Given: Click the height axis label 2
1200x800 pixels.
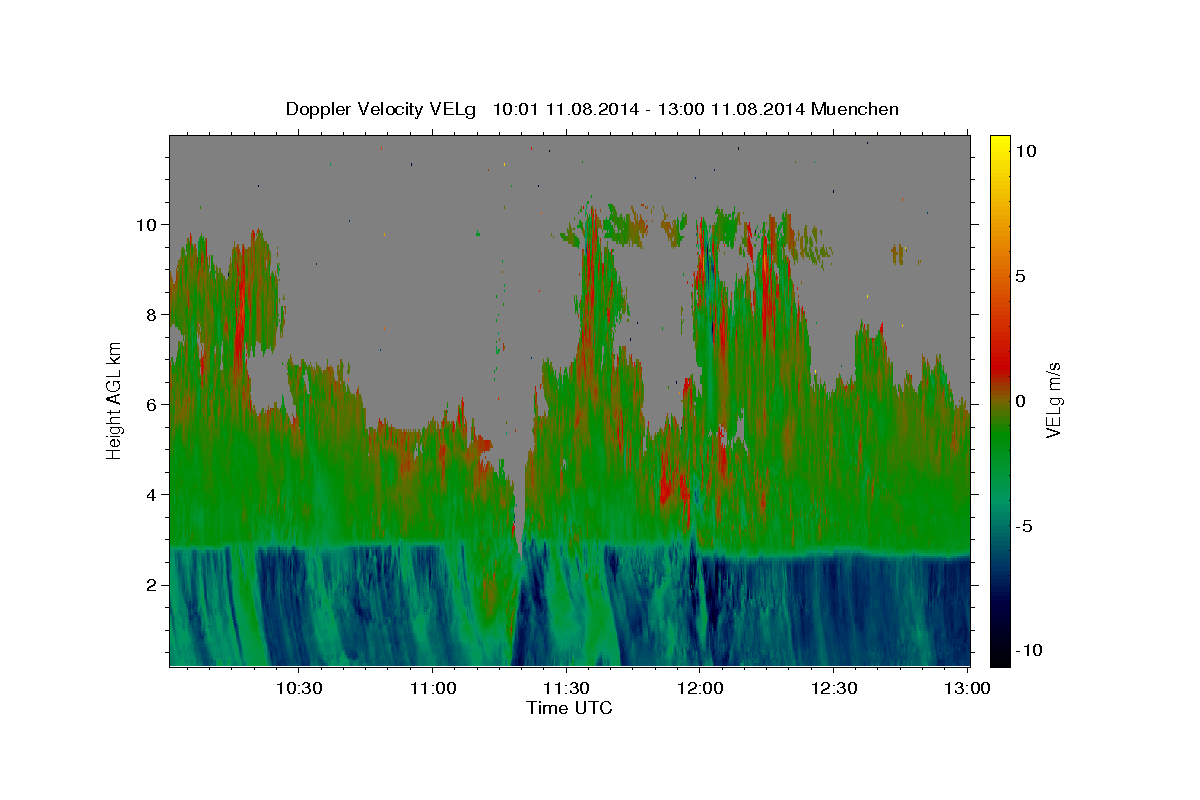Looking at the screenshot, I should [153, 584].
